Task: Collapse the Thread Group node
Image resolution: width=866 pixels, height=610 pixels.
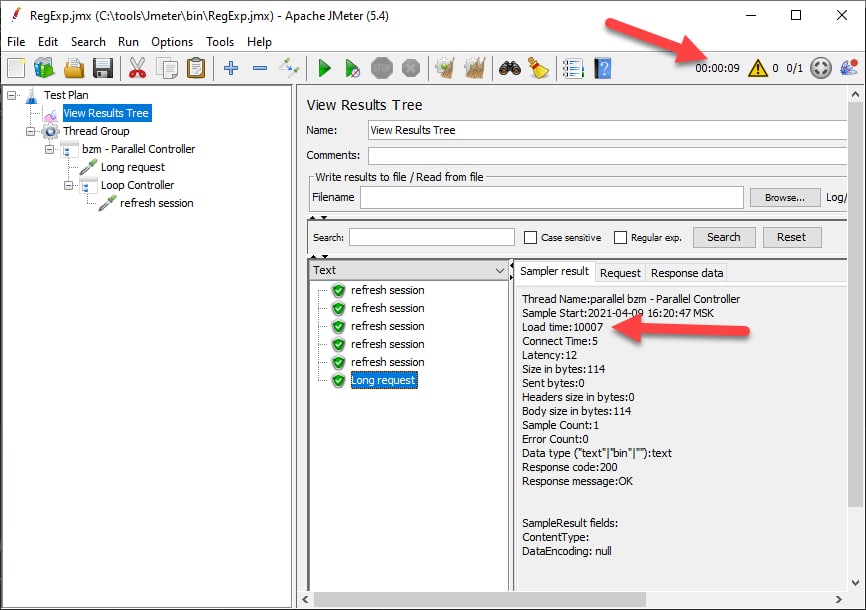Action: coord(30,131)
